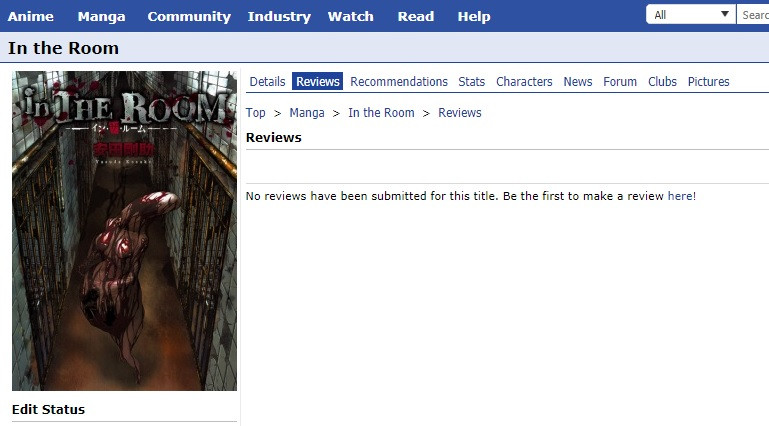Open the Community navigation menu

tap(189, 16)
